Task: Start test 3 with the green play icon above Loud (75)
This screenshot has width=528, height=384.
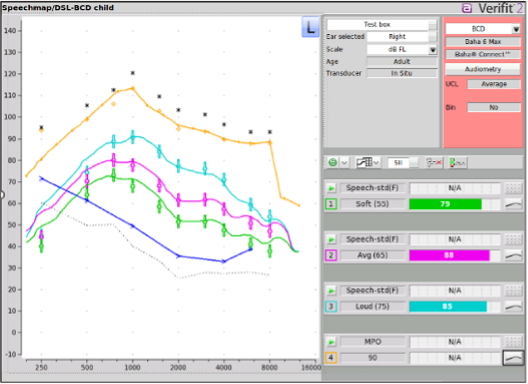Action: tap(331, 291)
